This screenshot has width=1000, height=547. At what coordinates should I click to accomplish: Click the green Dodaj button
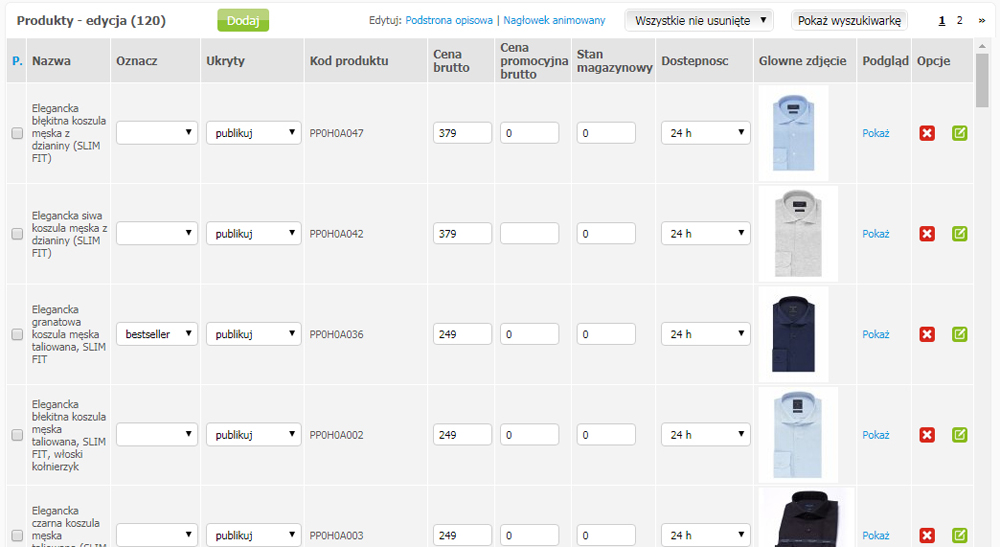[243, 20]
